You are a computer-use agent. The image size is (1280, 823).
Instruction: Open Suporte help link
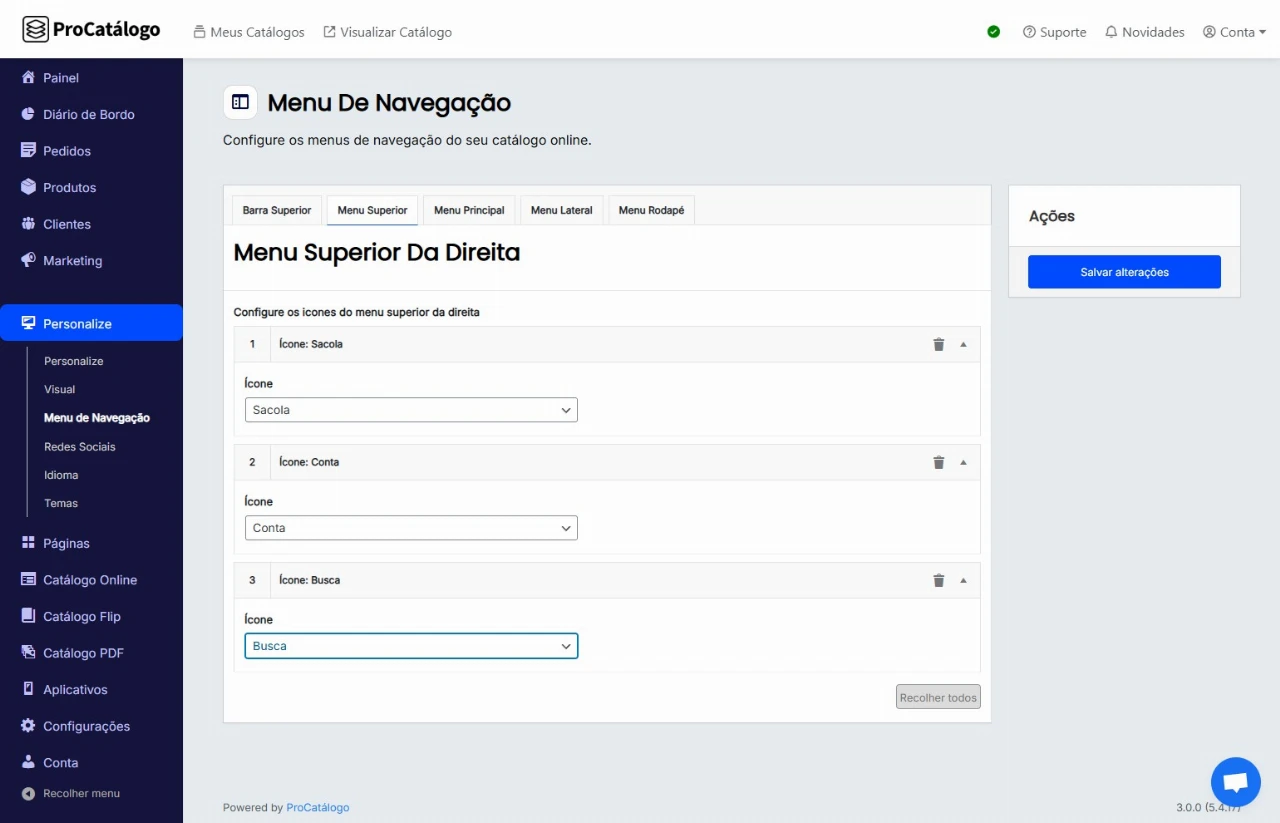[x=1054, y=32]
